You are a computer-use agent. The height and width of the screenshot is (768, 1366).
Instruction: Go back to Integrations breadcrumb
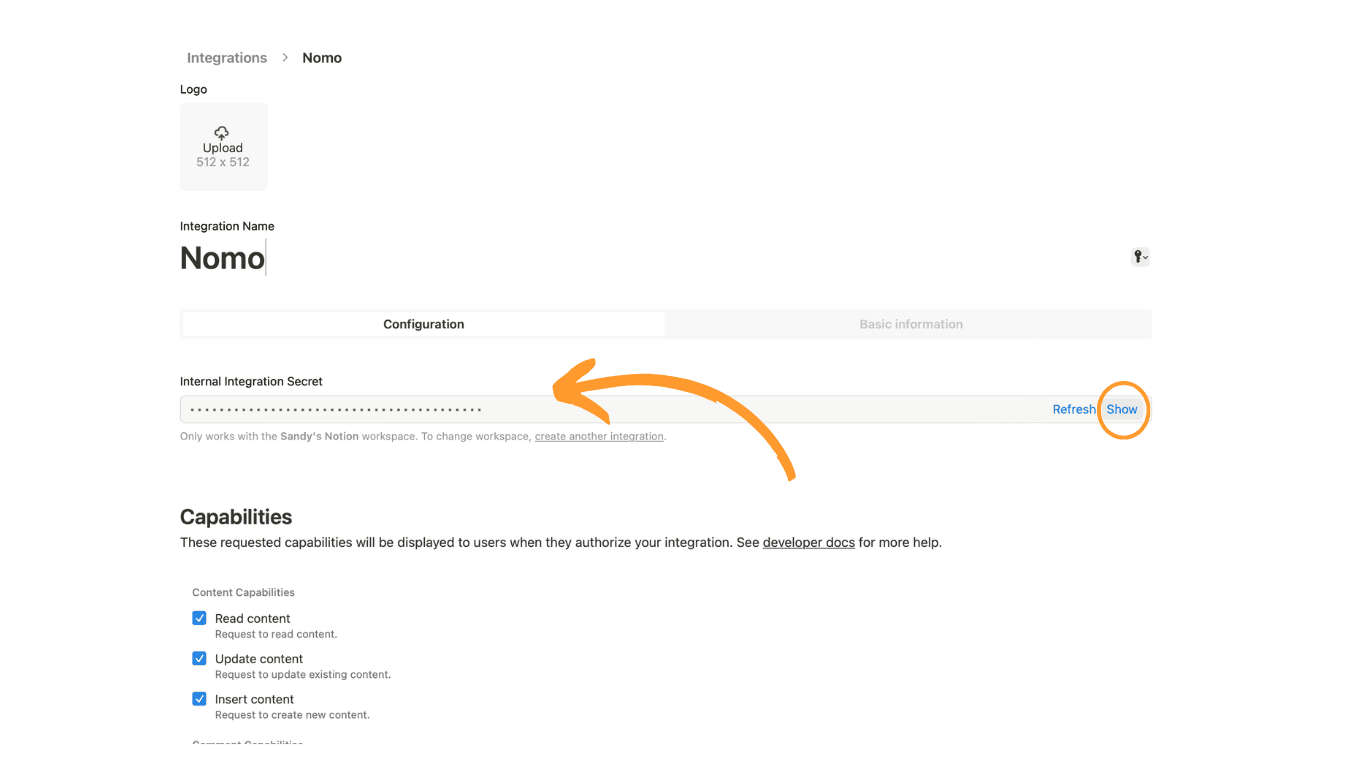click(227, 58)
